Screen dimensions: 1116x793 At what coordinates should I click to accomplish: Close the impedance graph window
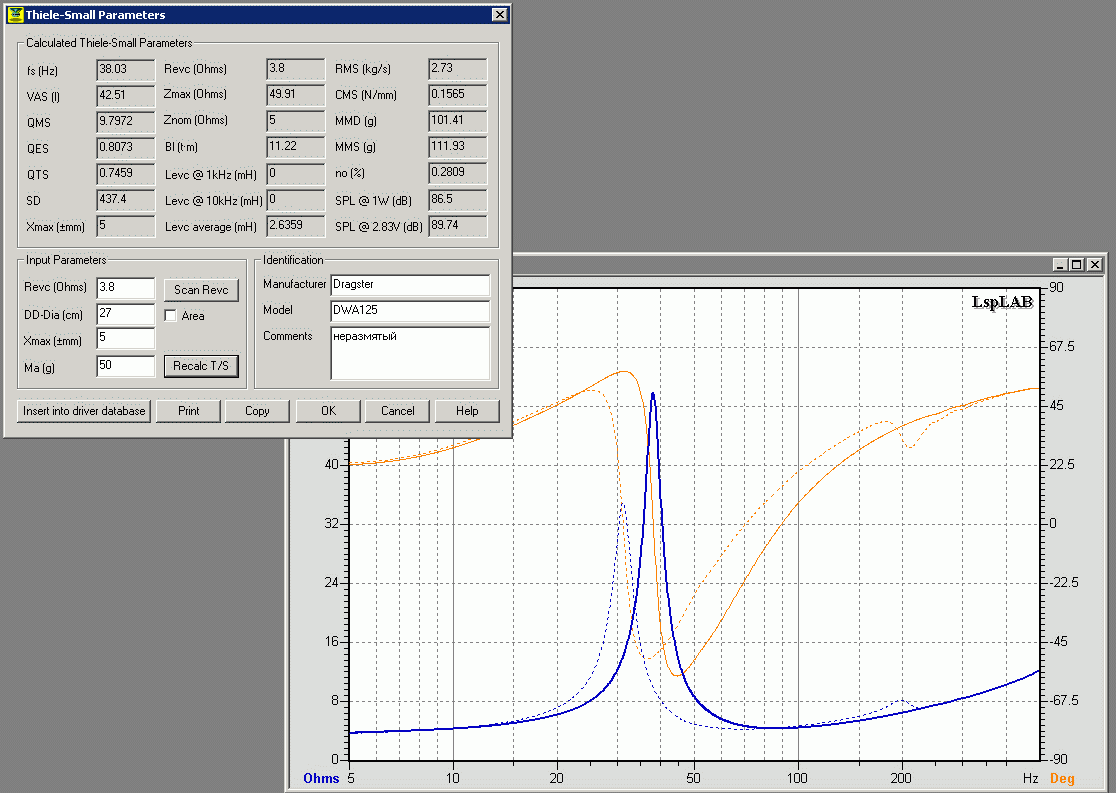pyautogui.click(x=1094, y=264)
